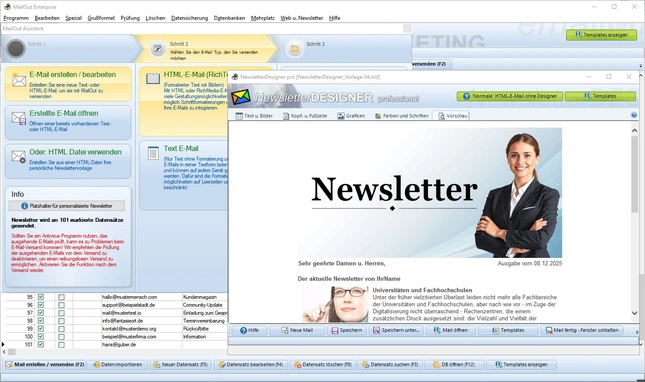The image size is (645, 382).
Task: Click green Templates button in designer header
Action: [x=600, y=96]
